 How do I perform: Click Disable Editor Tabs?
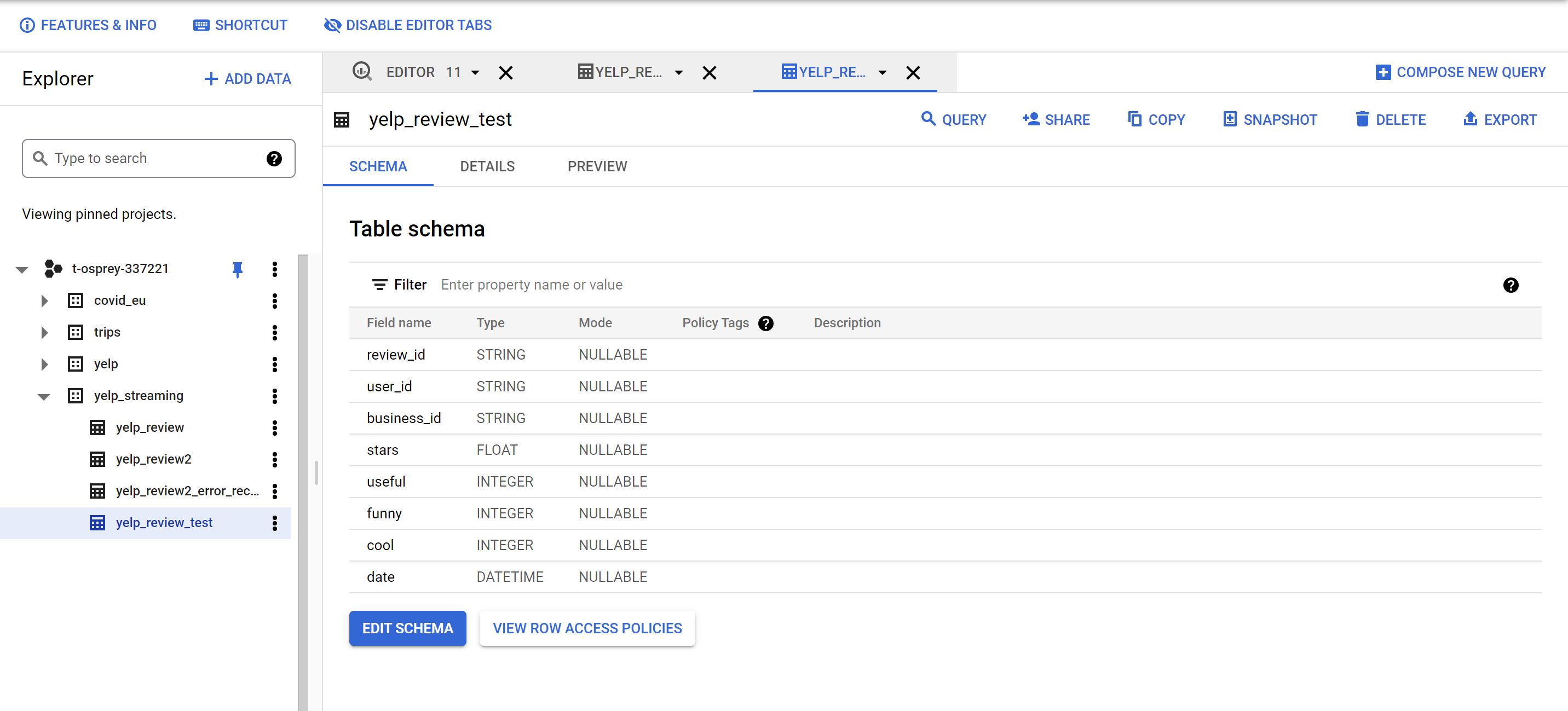pyautogui.click(x=408, y=25)
